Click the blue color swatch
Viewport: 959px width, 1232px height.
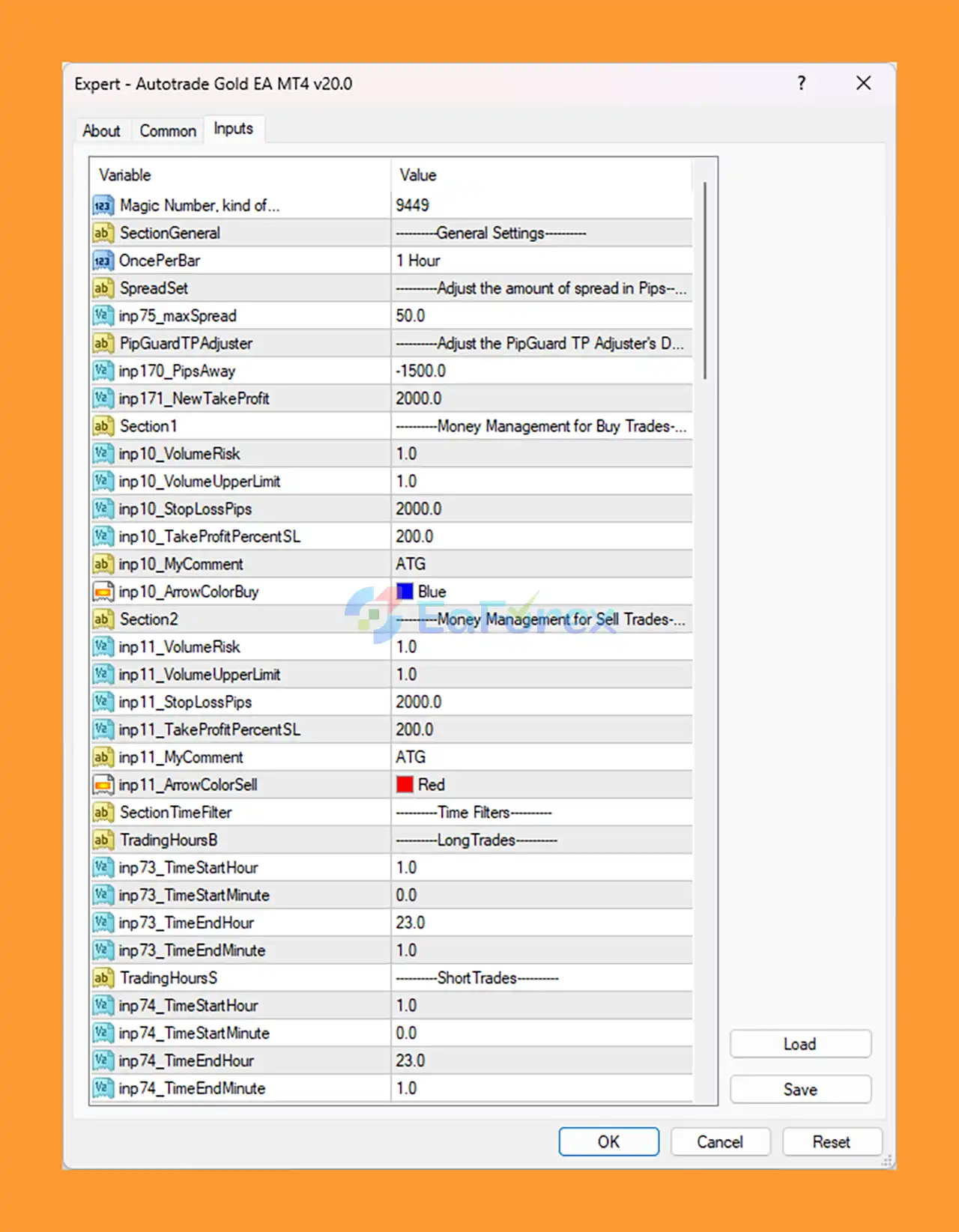coord(405,592)
